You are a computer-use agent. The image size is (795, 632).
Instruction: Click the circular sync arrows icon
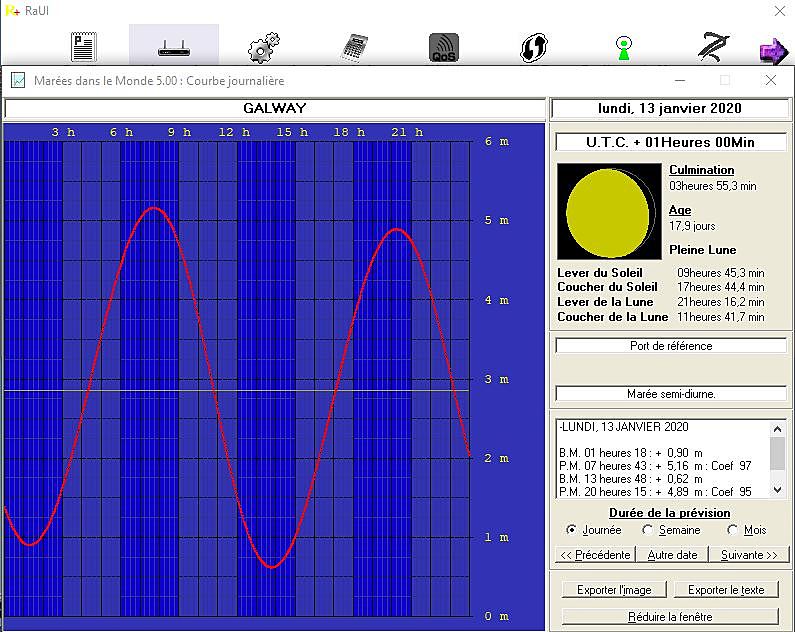click(534, 48)
